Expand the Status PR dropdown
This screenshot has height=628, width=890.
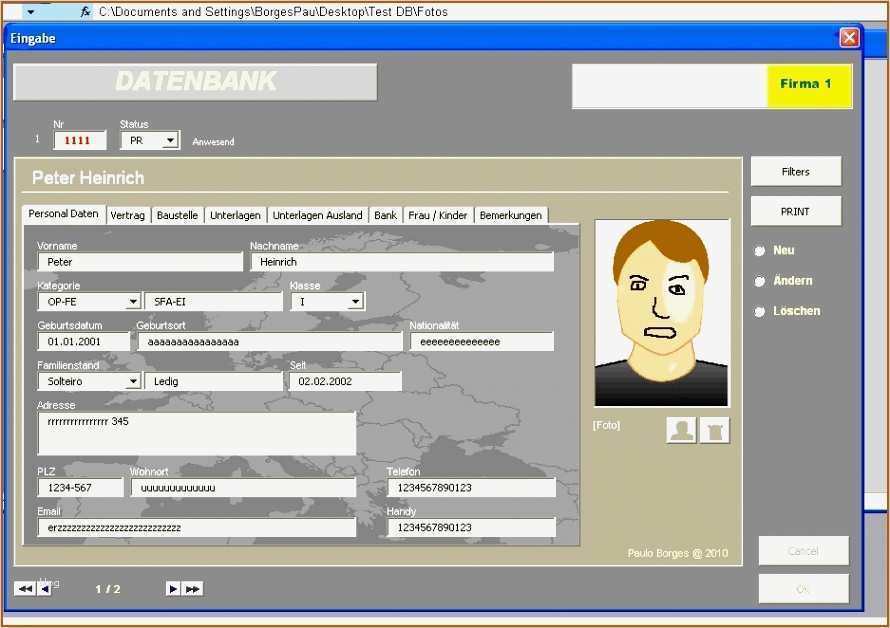click(x=170, y=140)
